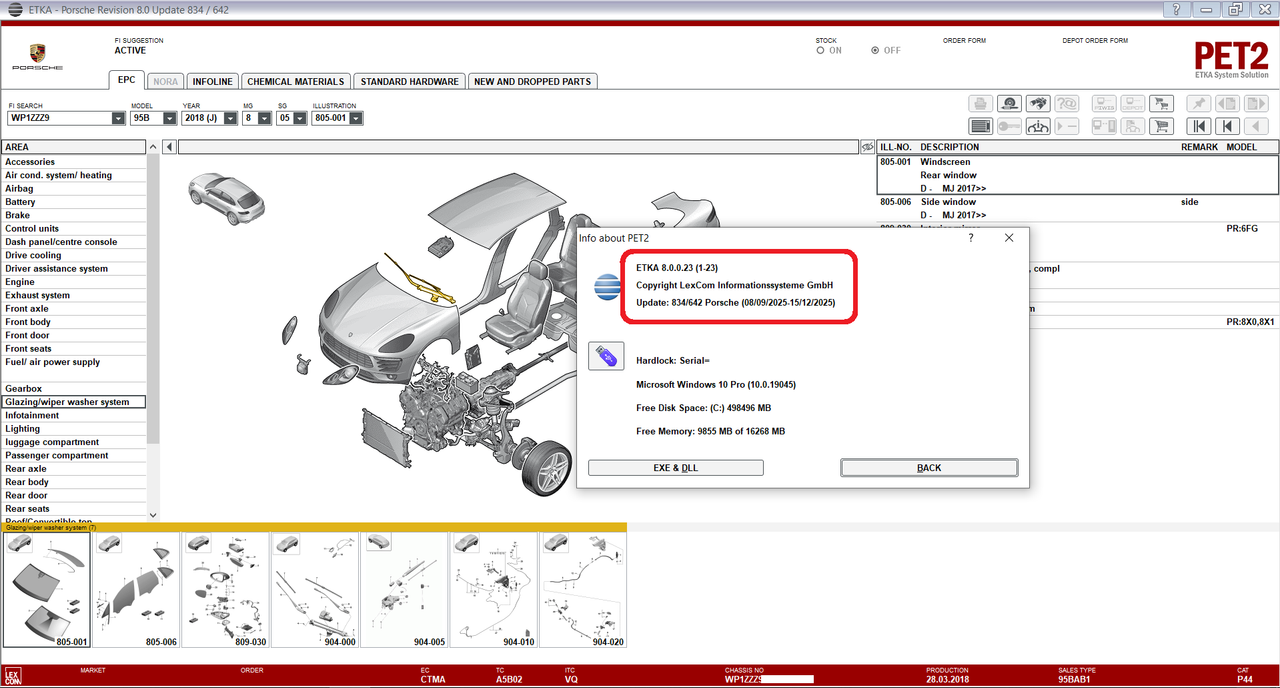
Task: Select illustration thumbnail 904-000
Action: tap(315, 590)
